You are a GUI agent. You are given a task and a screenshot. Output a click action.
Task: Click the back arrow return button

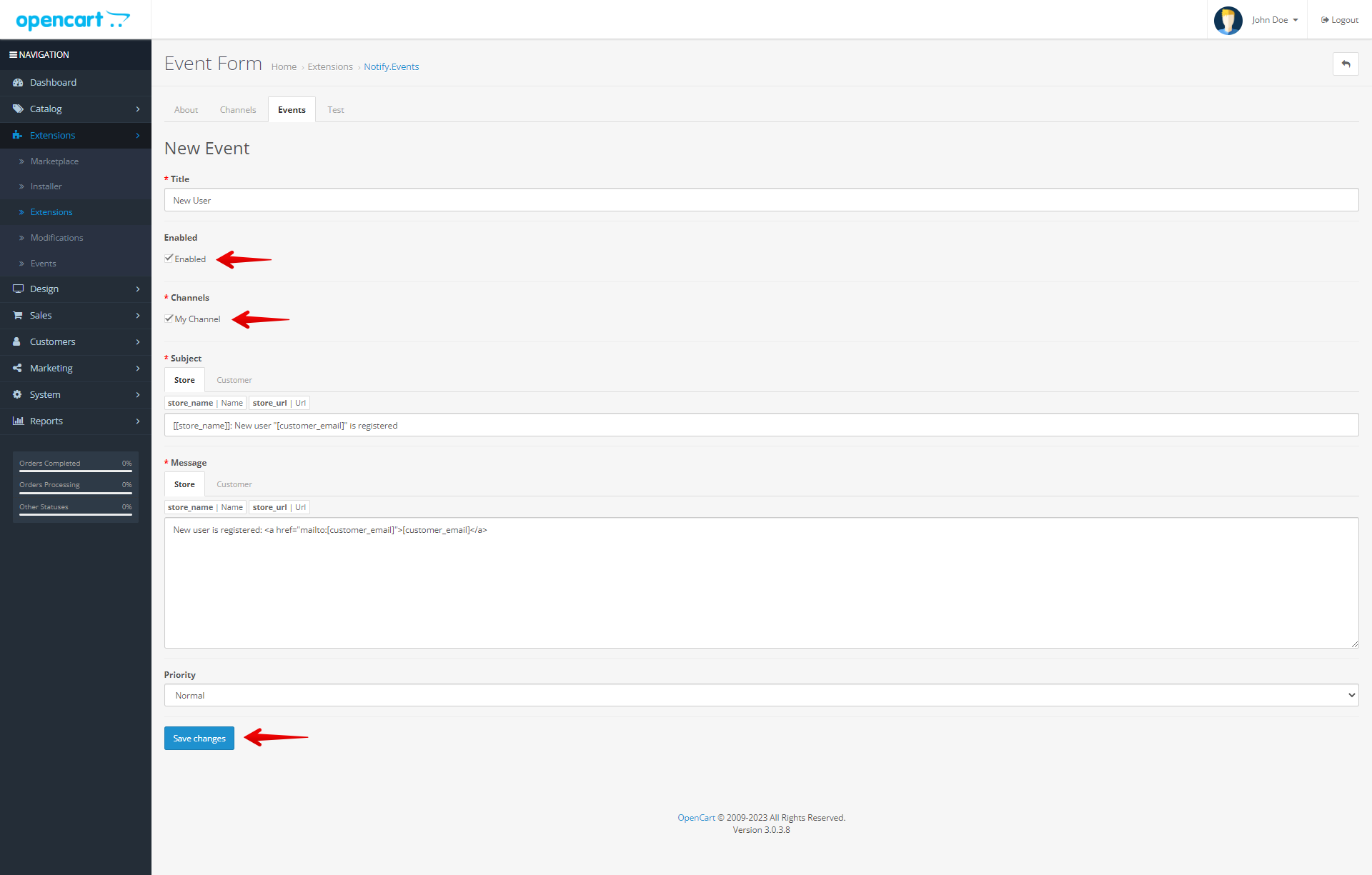(x=1346, y=64)
